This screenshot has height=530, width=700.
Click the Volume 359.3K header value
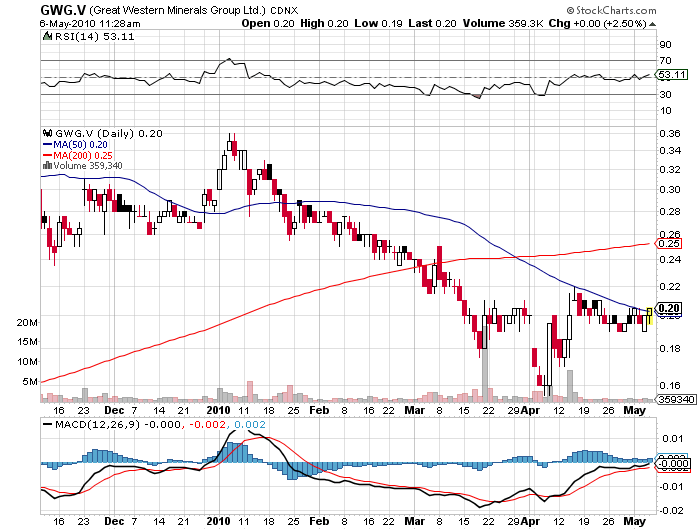[503, 24]
